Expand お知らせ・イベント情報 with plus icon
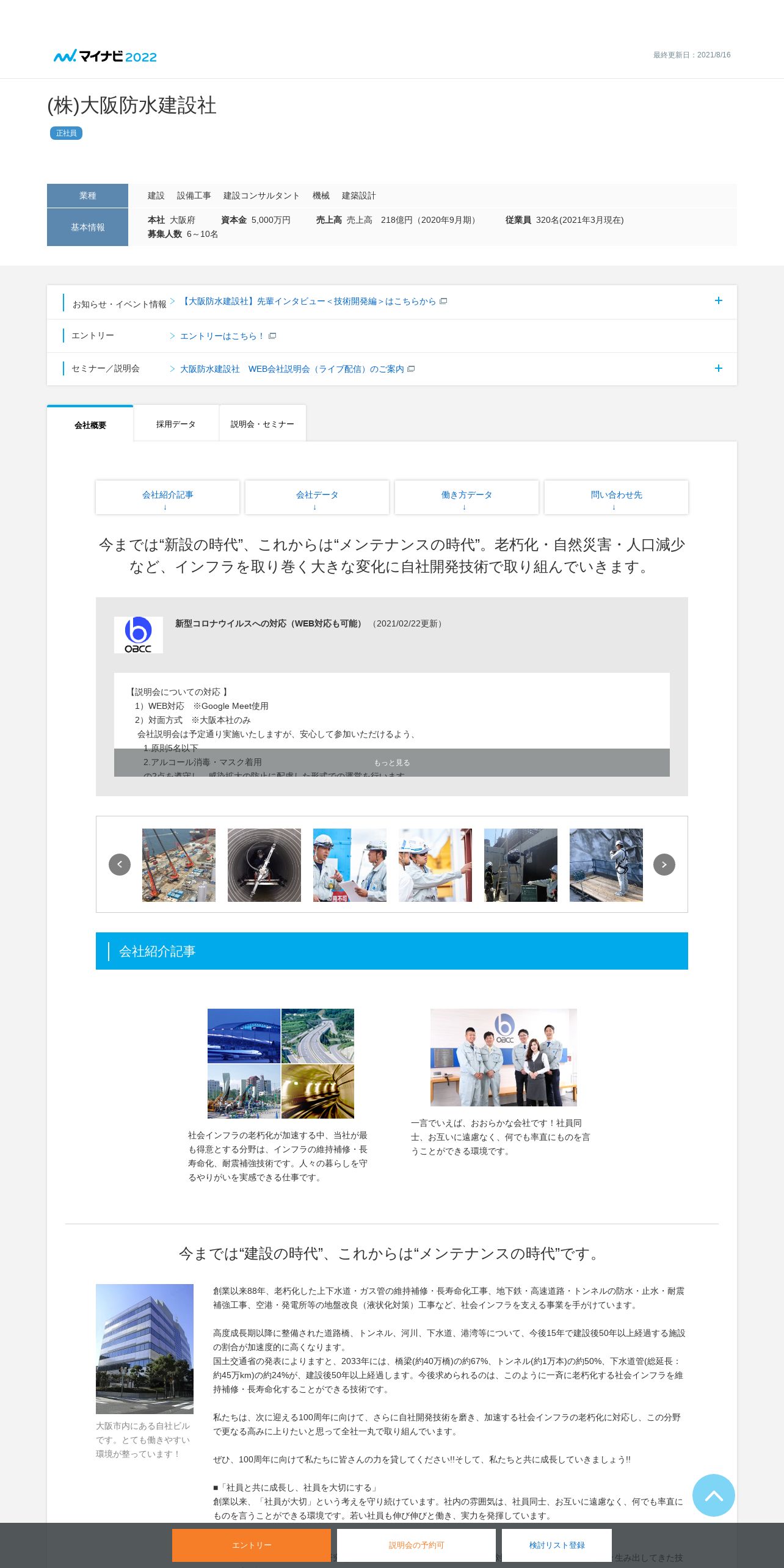Screen dimensions: 784x1568 click(719, 300)
